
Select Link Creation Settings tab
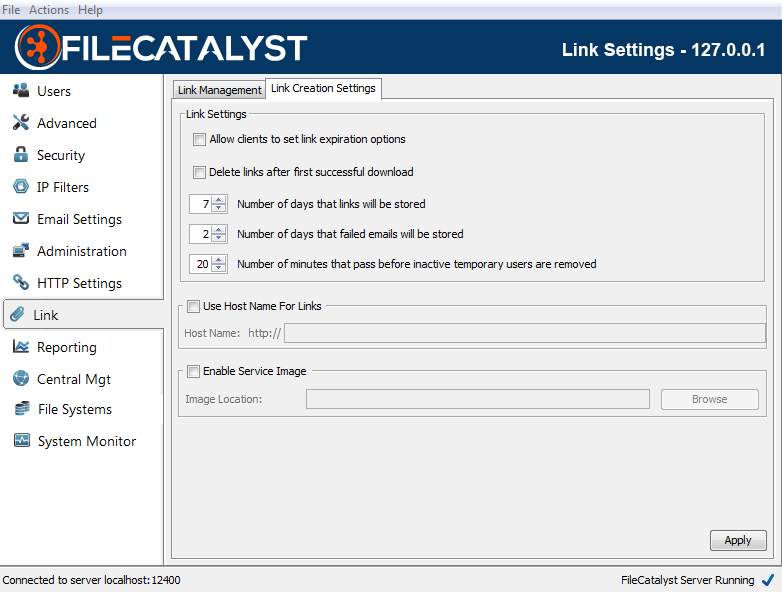click(x=323, y=88)
